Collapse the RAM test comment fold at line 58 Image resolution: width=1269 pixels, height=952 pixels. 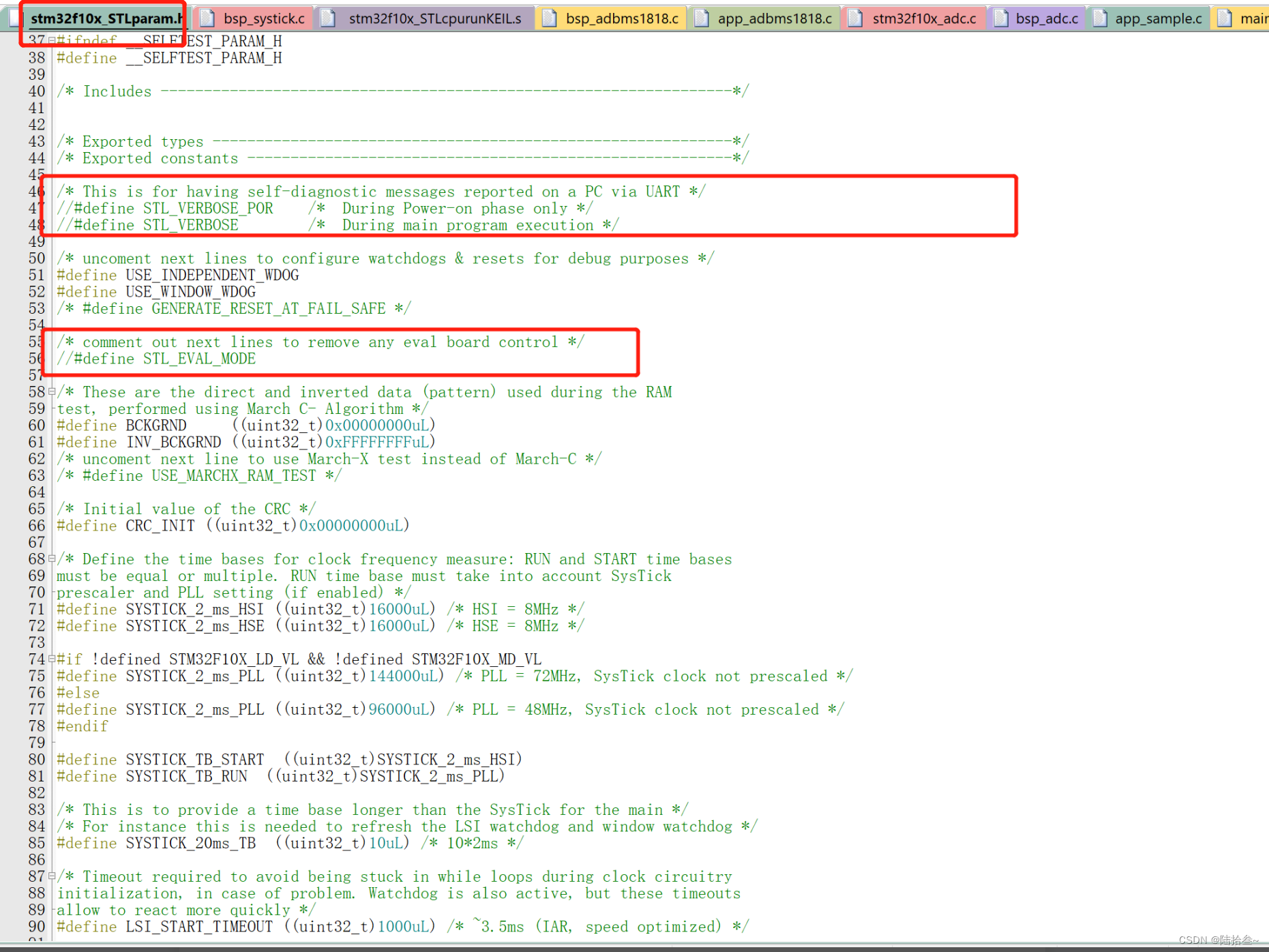pos(51,392)
